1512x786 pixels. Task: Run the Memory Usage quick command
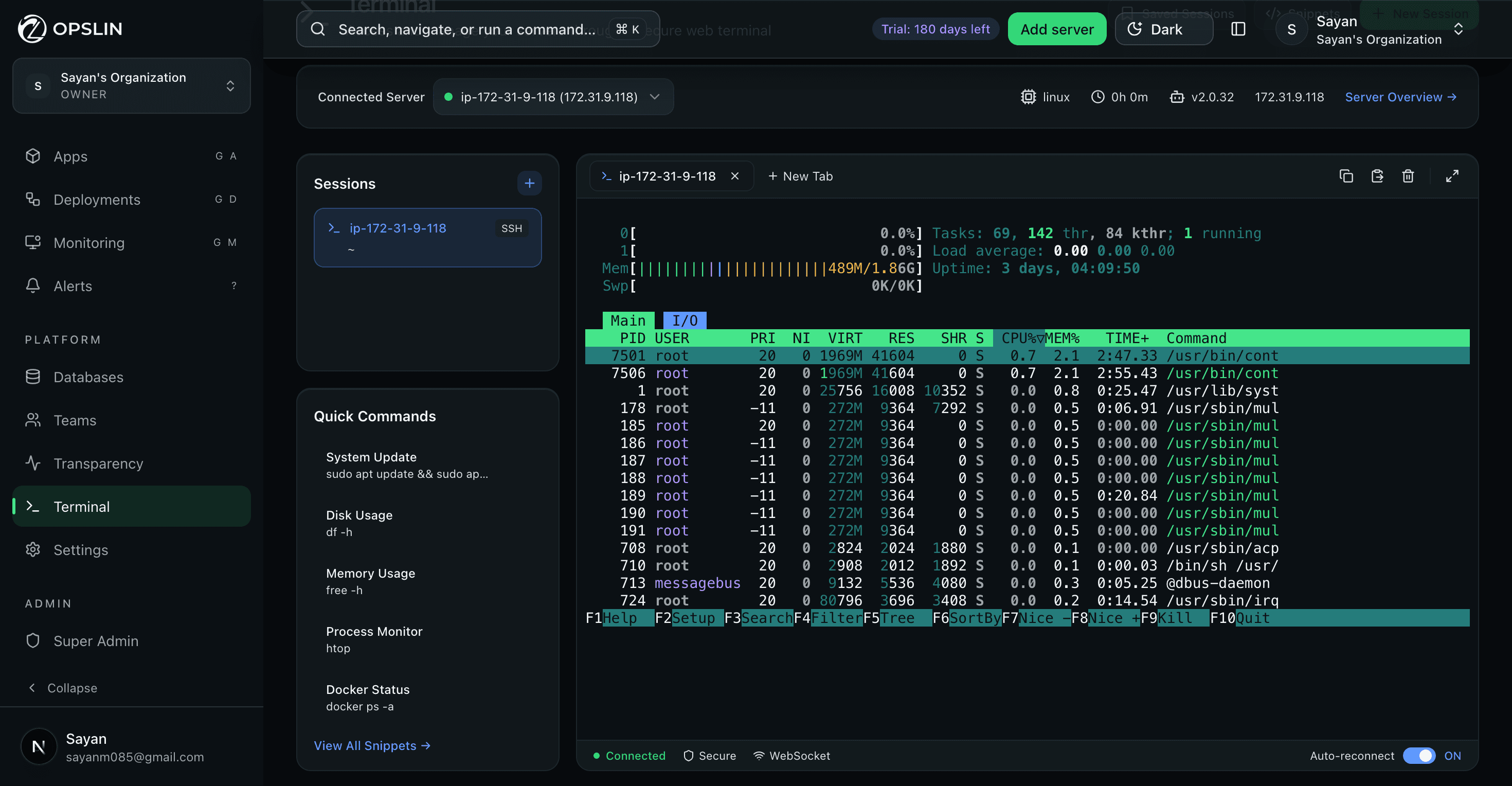click(427, 581)
